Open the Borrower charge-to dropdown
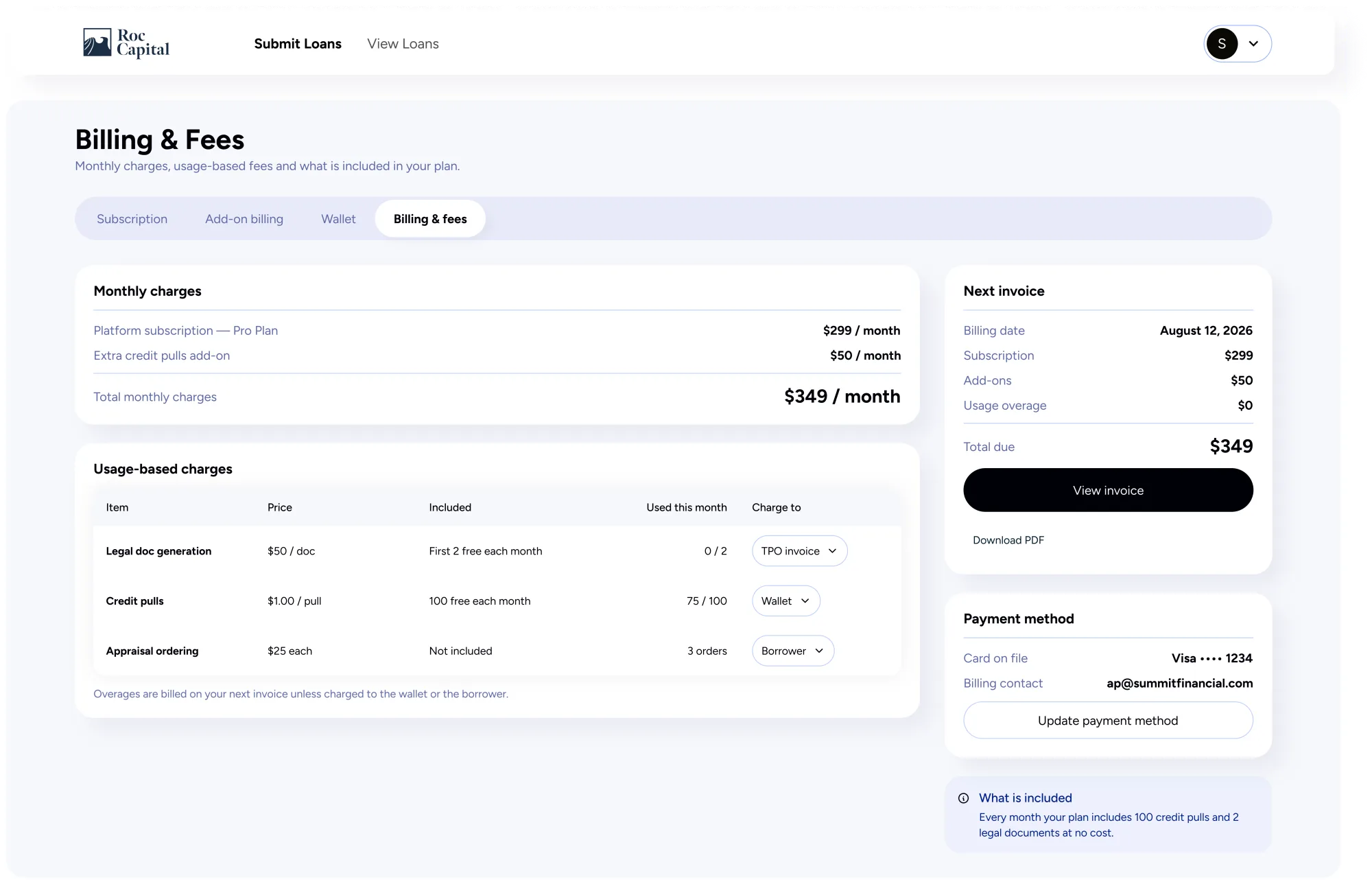Viewport: 1372px width, 884px height. coord(792,651)
